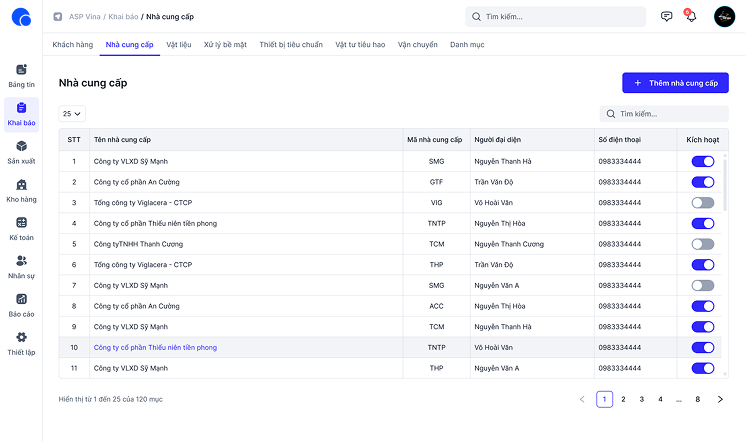Switch to the Vận chuyển tab
This screenshot has width=746, height=443.
point(417,45)
